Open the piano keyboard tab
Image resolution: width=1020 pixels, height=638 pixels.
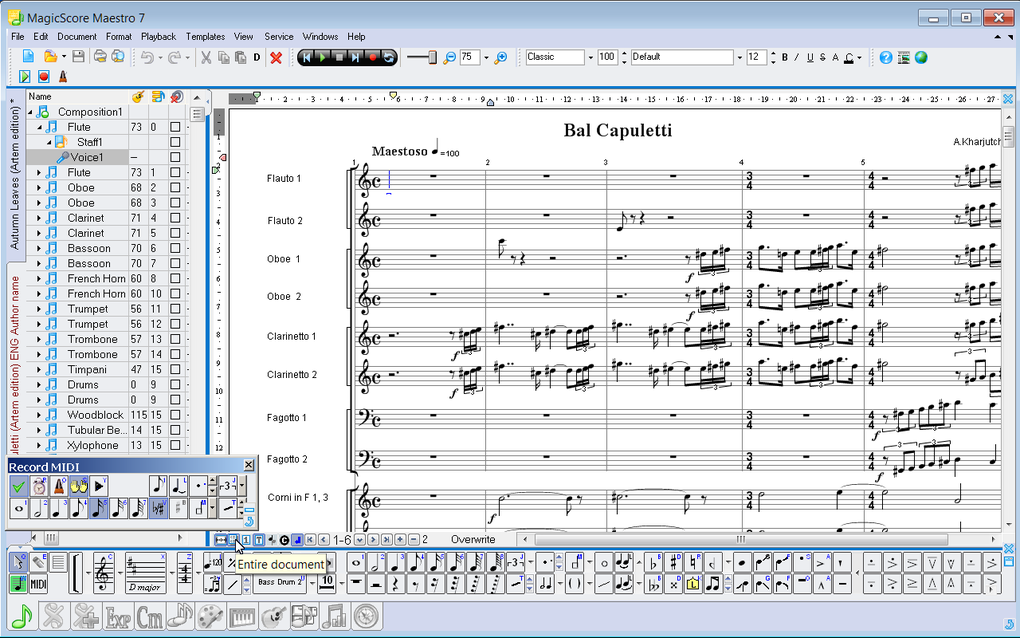coord(242,616)
